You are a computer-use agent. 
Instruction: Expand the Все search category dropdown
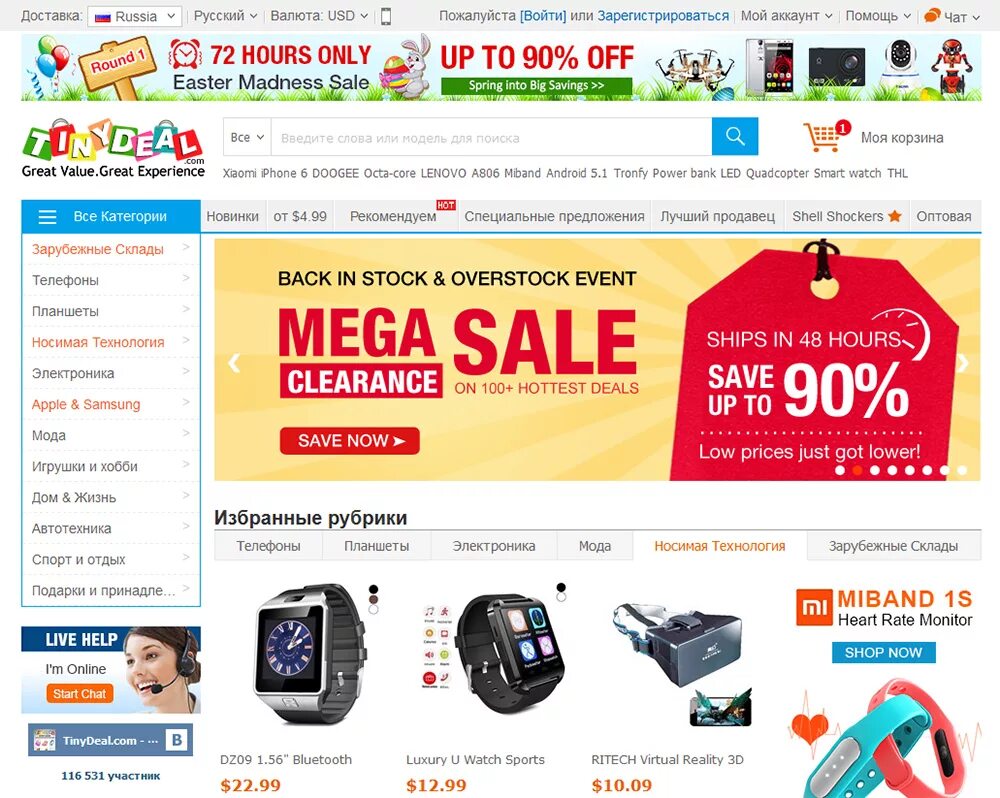pos(247,137)
